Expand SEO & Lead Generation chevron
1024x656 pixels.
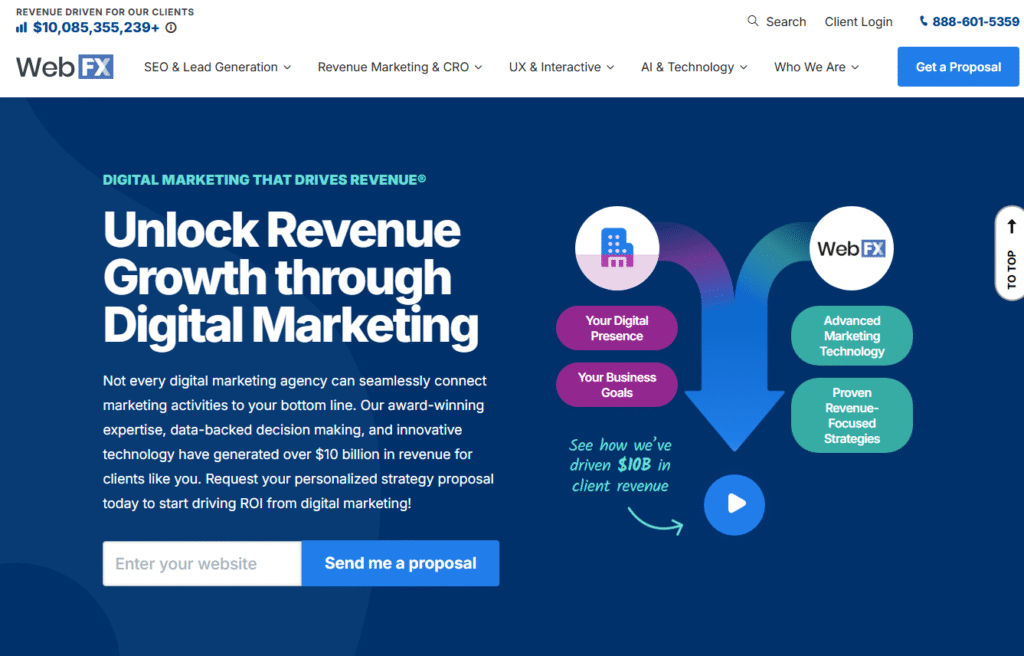pyautogui.click(x=287, y=67)
